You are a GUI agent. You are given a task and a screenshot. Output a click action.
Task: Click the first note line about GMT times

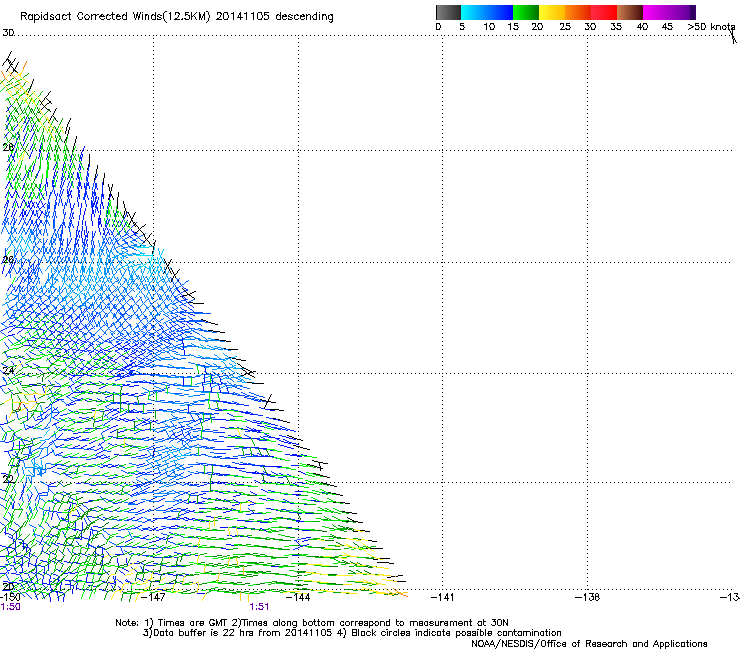(x=312, y=623)
